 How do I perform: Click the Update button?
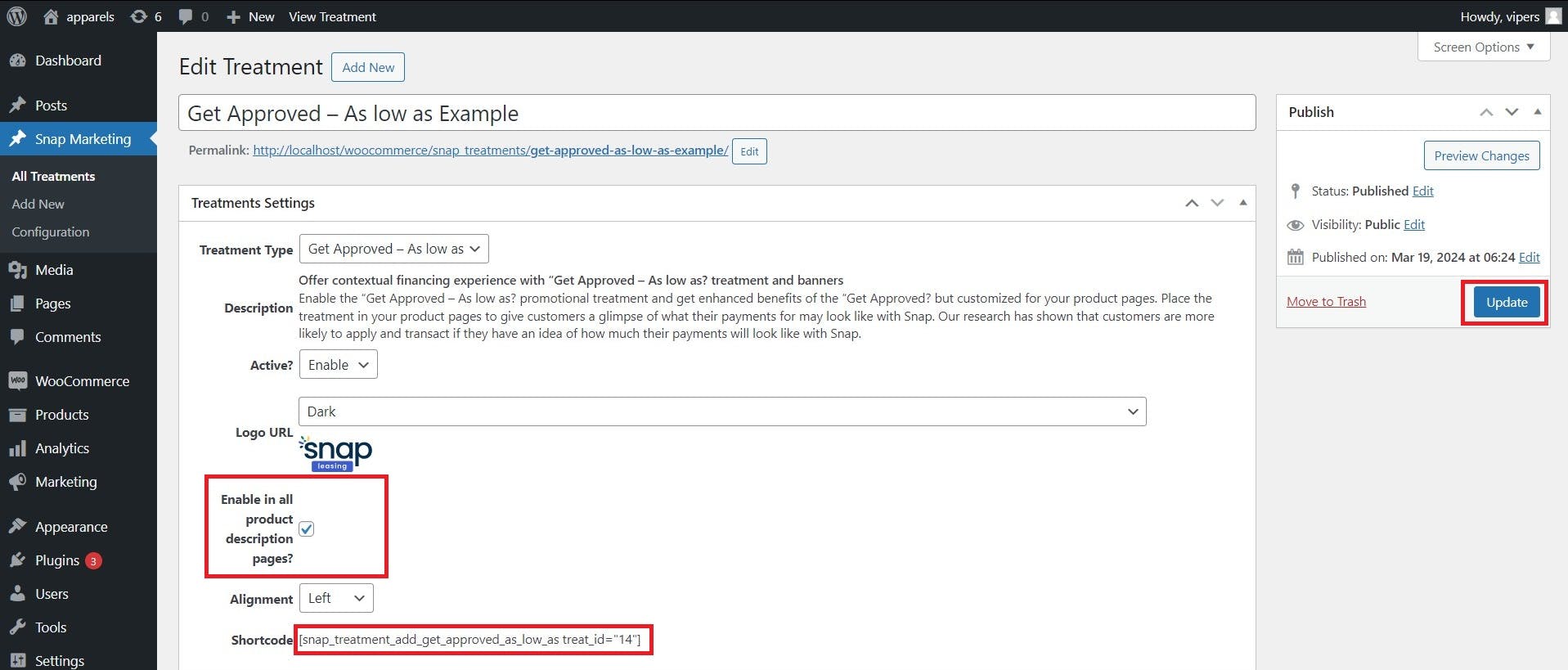coord(1507,302)
